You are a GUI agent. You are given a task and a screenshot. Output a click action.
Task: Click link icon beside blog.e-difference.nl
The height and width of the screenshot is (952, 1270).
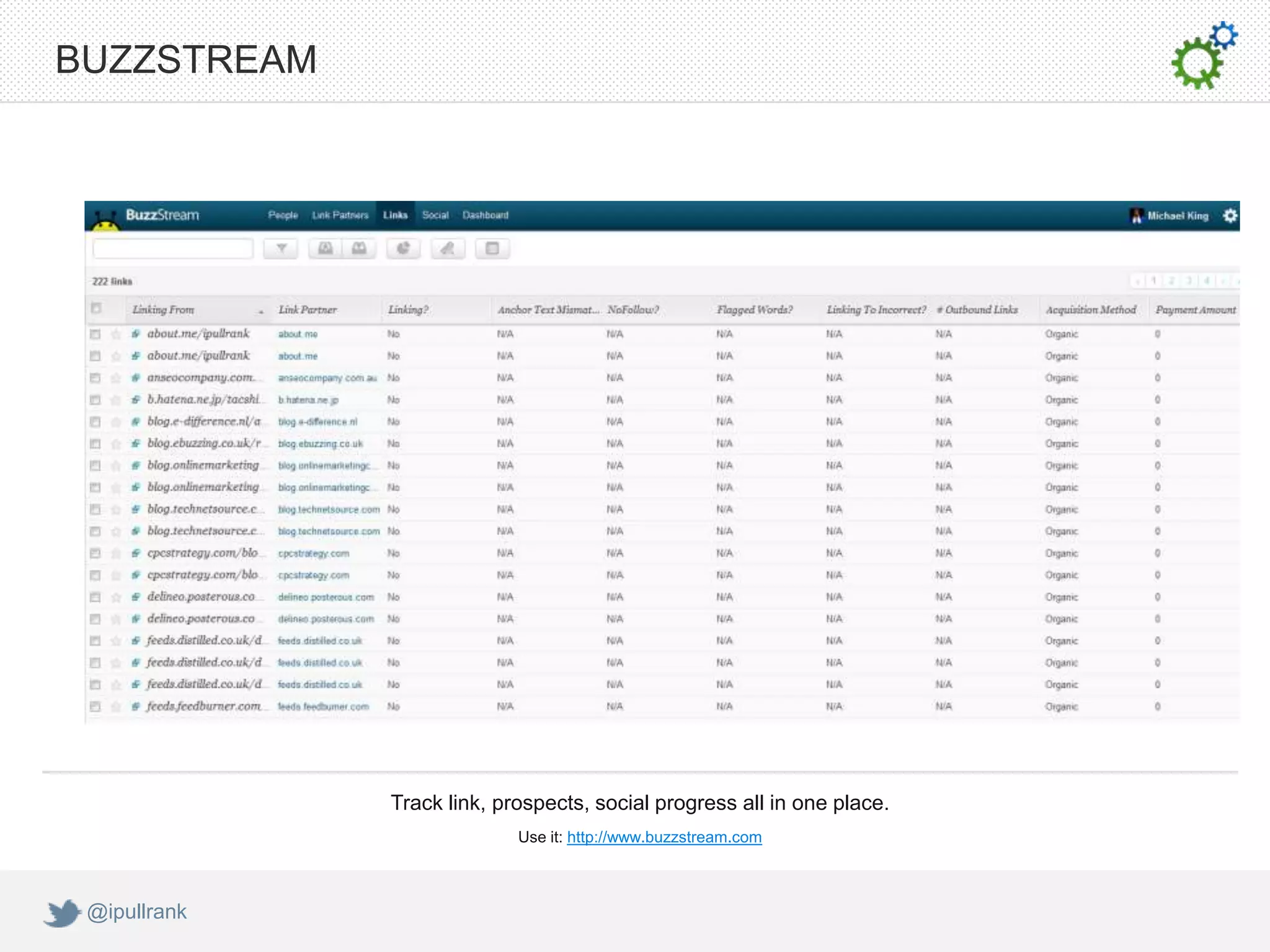click(136, 422)
